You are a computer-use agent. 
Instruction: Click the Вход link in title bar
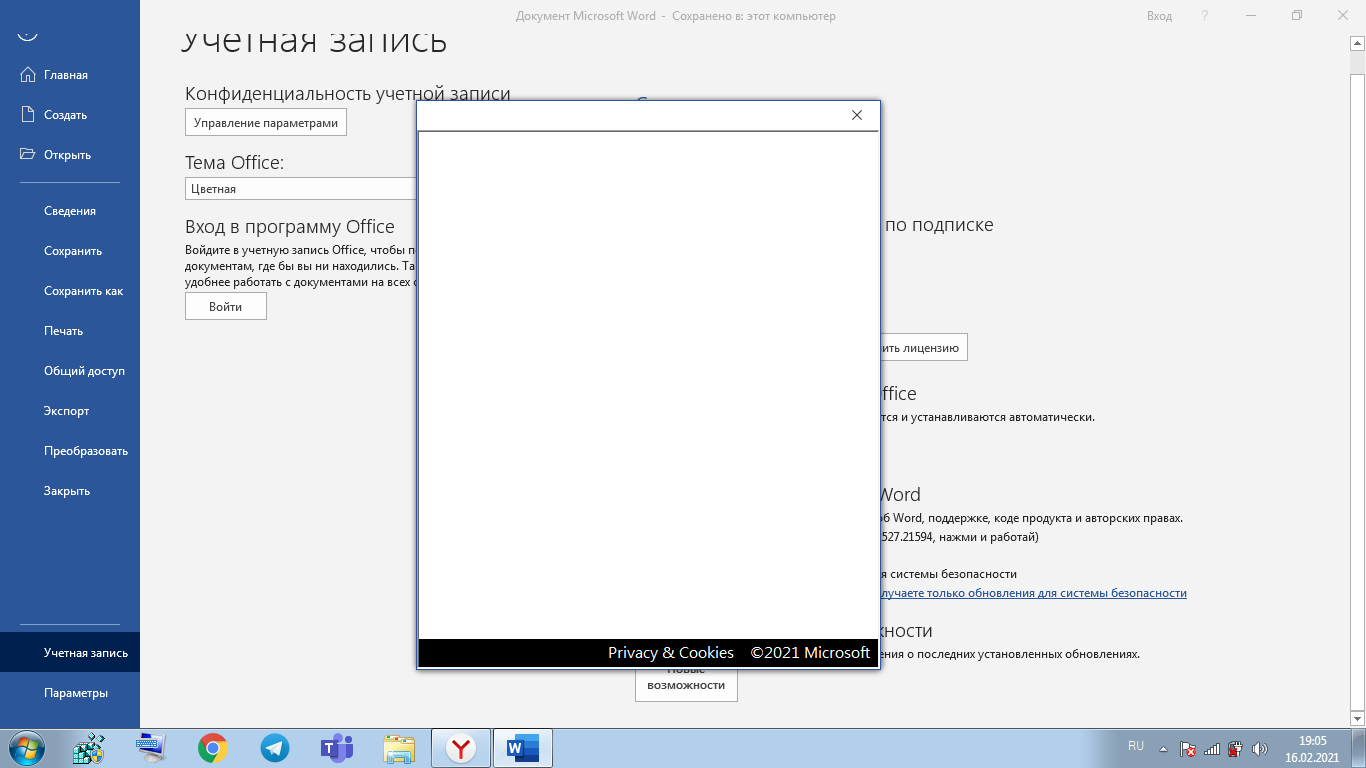click(1159, 16)
